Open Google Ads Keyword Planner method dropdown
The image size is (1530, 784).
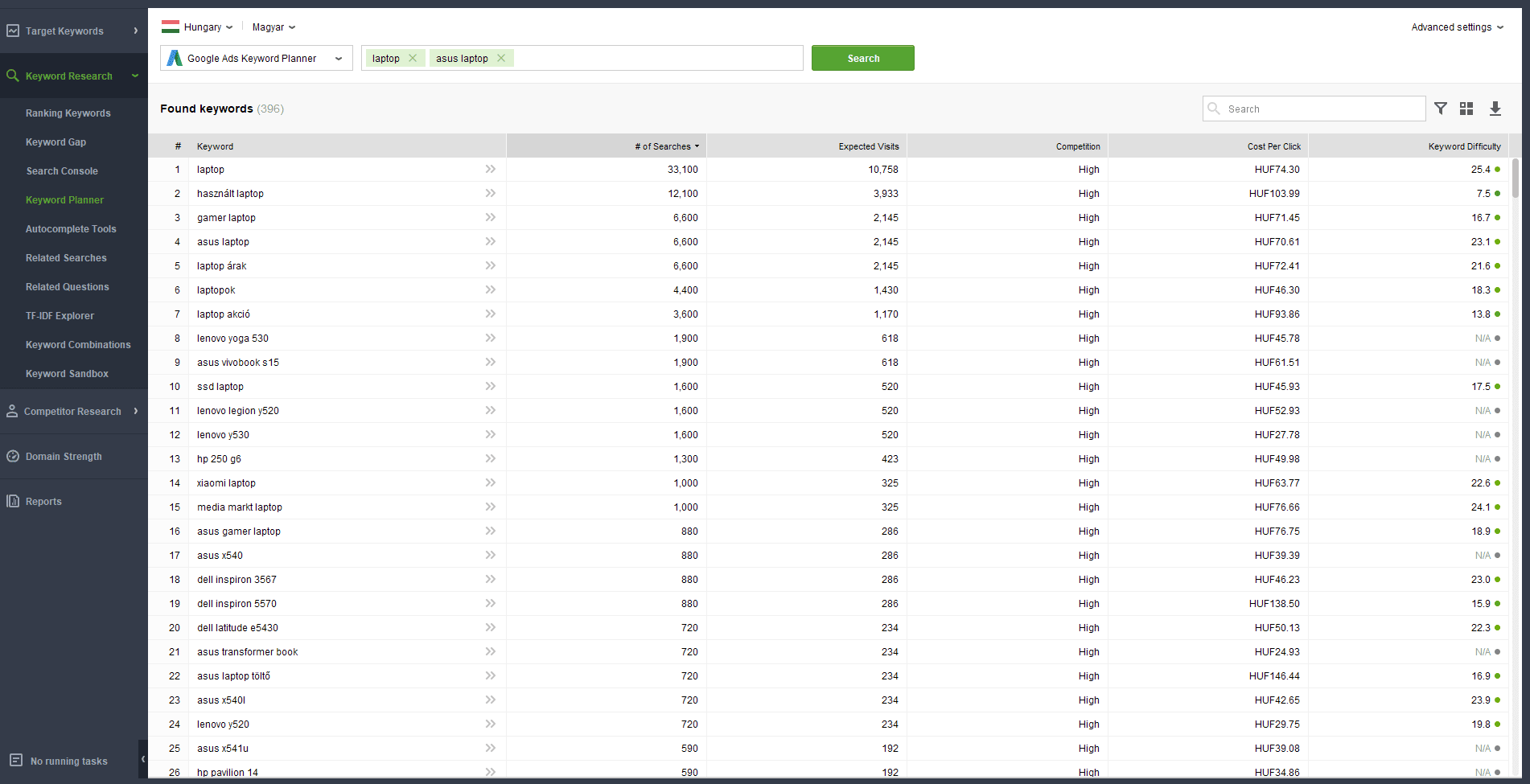coord(257,58)
